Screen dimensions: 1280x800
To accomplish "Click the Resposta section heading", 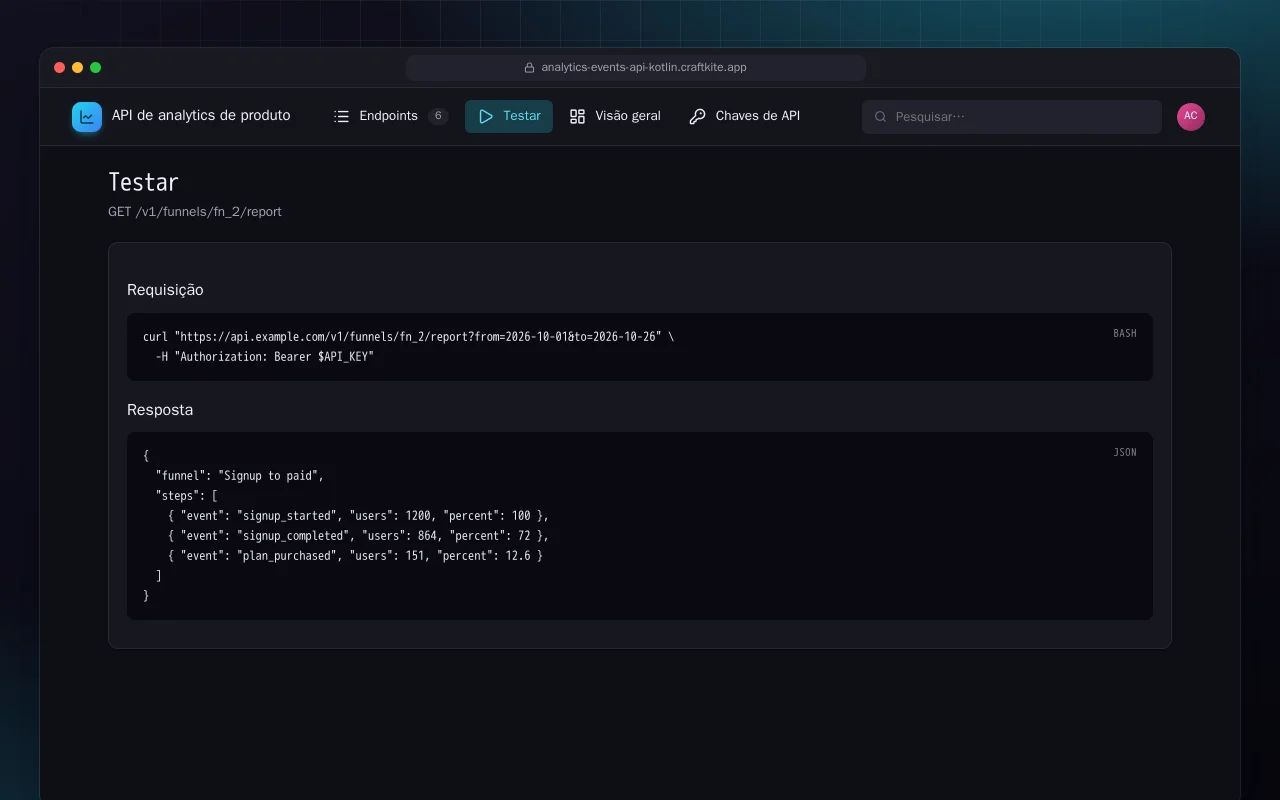I will coord(160,410).
